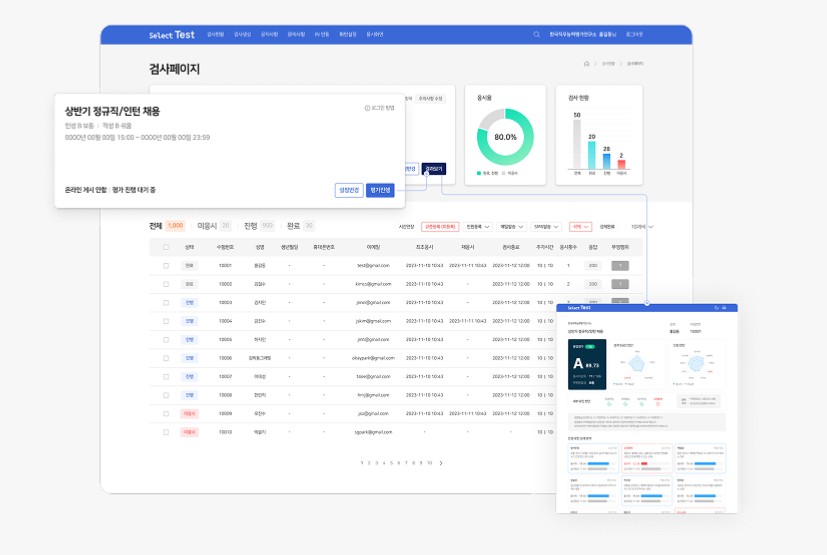Open the SMS발송 dropdown
Viewport: 827px width, 555px height.
[x=546, y=227]
